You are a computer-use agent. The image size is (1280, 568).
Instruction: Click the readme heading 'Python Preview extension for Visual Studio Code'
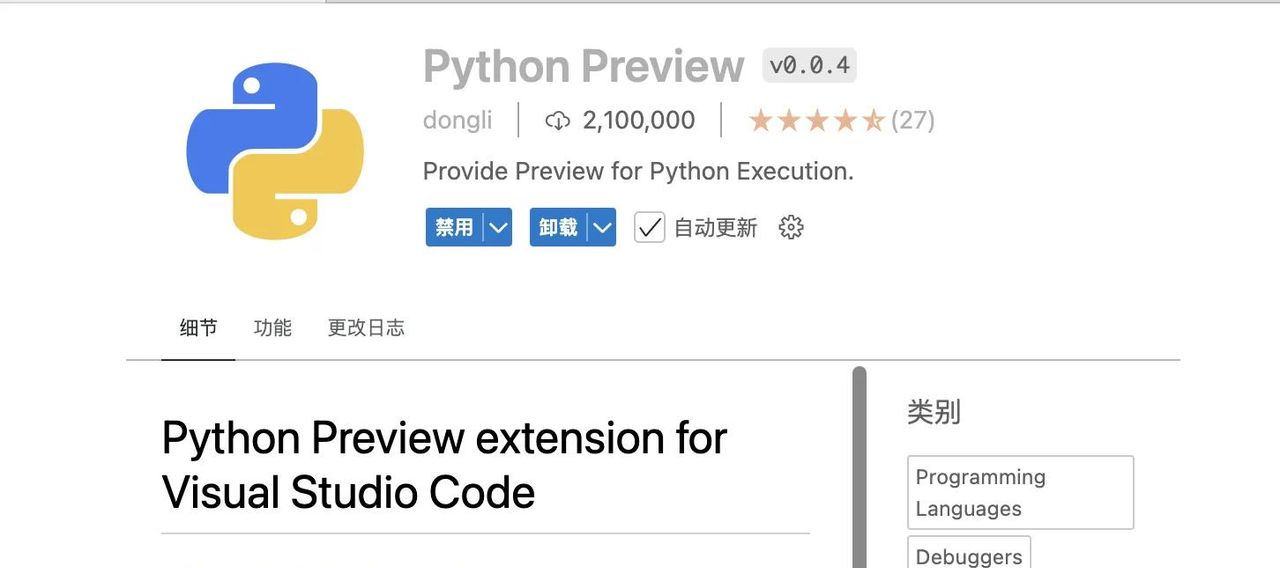[444, 465]
